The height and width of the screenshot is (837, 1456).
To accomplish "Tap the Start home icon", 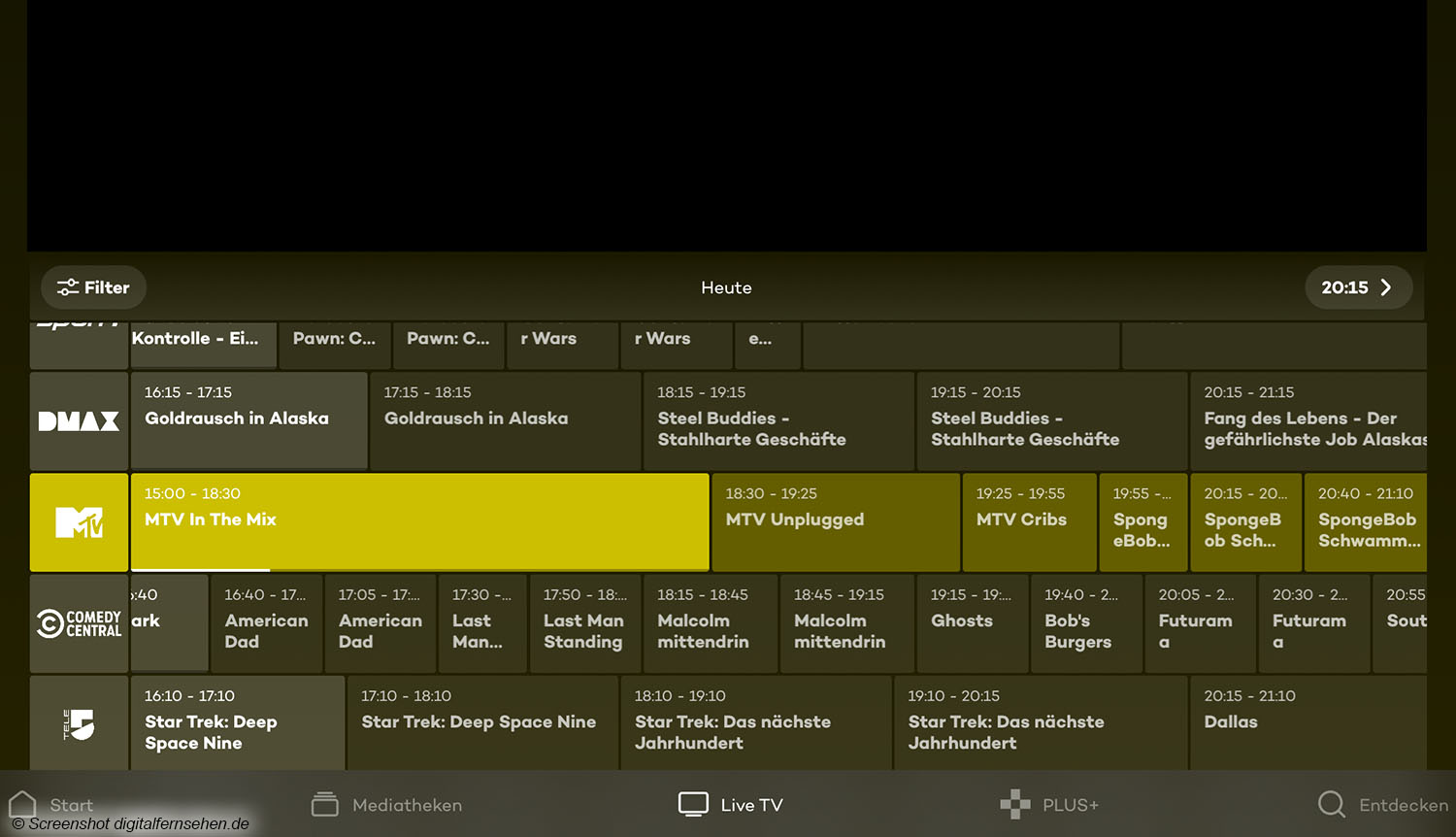I will (x=22, y=805).
